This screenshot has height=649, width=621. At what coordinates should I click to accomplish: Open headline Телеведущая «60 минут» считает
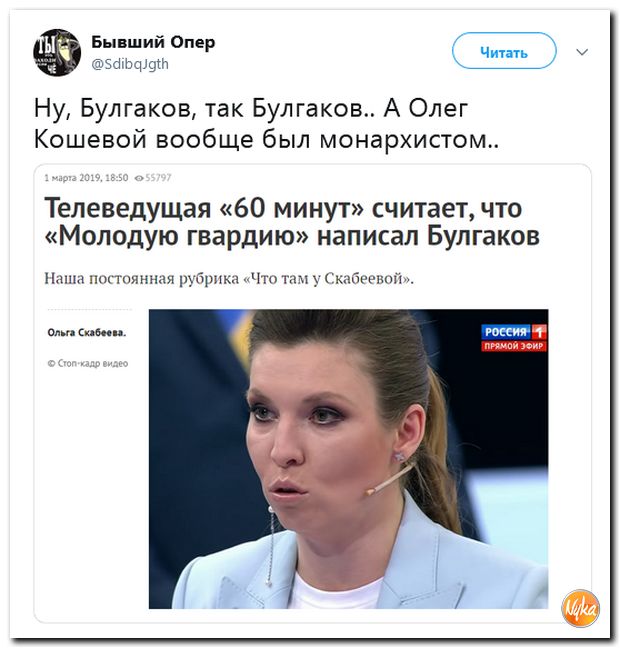tap(283, 208)
